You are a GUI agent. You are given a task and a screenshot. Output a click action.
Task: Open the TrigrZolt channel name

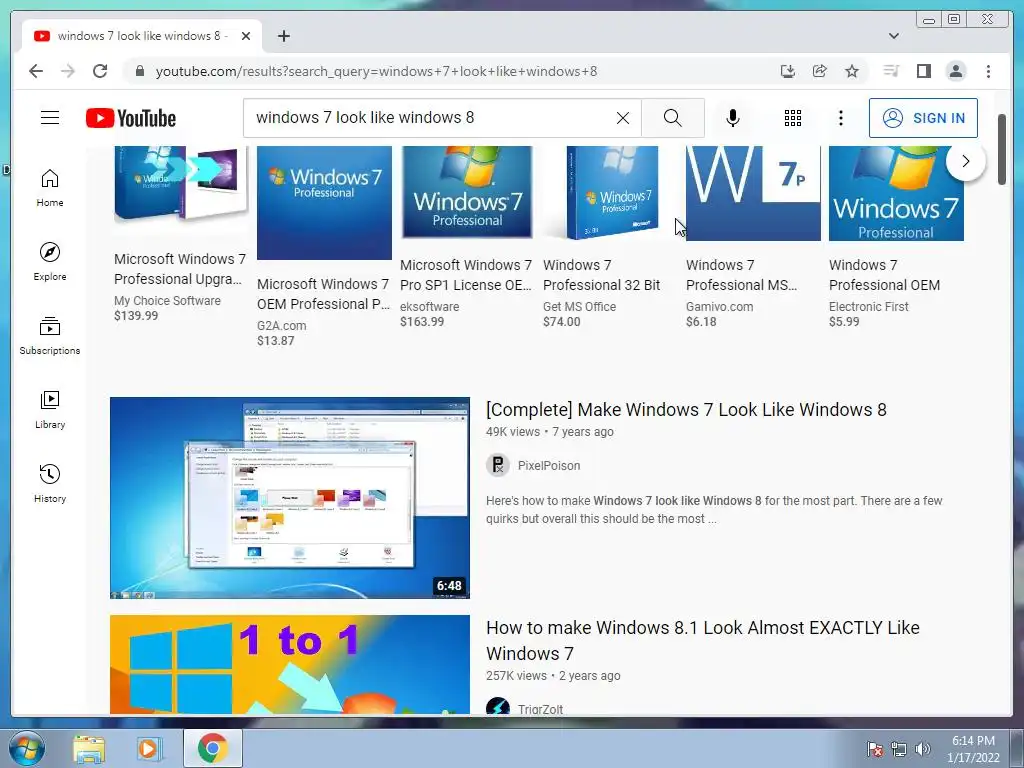click(x=540, y=709)
